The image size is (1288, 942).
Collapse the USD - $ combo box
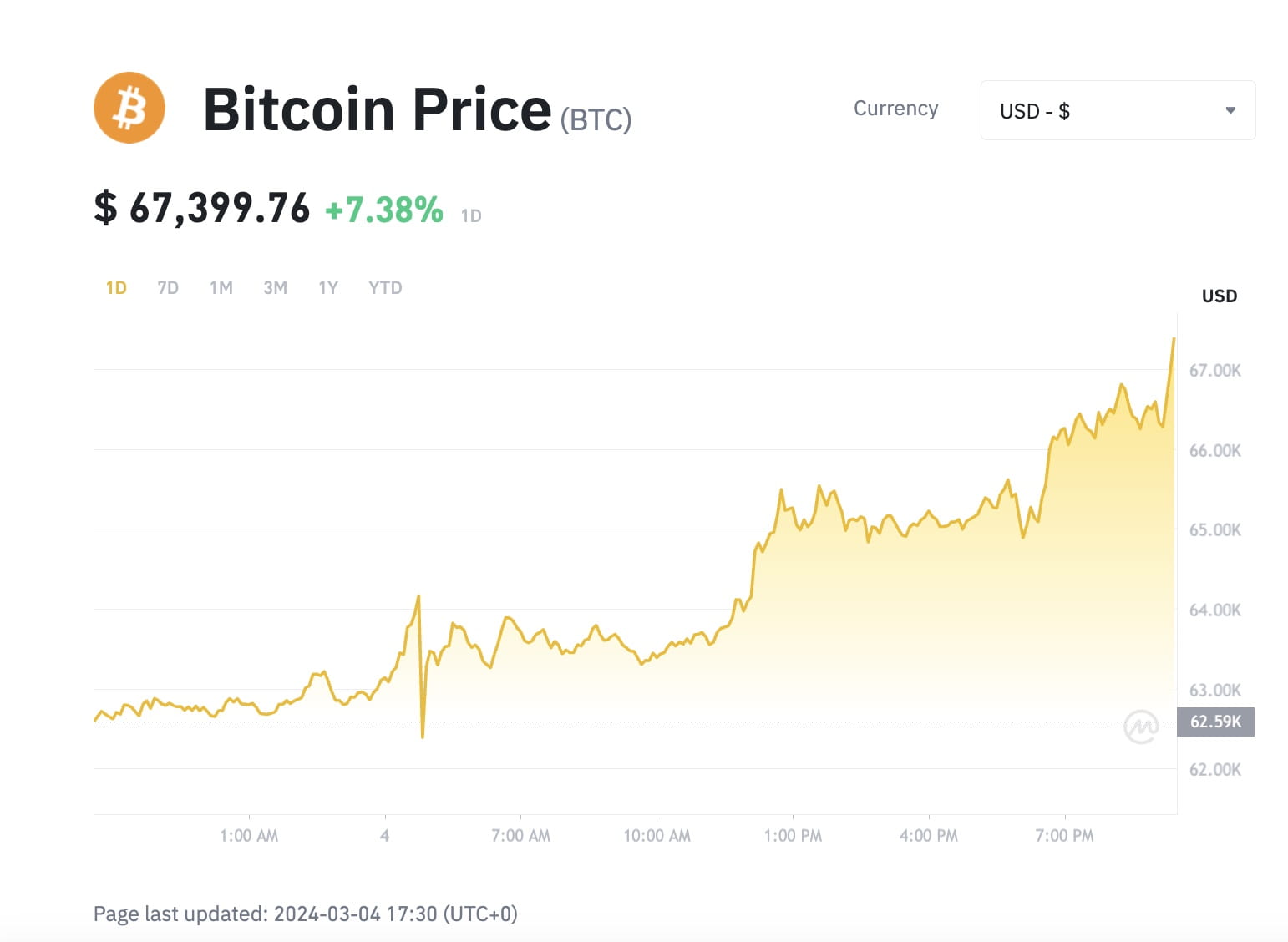pyautogui.click(x=1117, y=109)
